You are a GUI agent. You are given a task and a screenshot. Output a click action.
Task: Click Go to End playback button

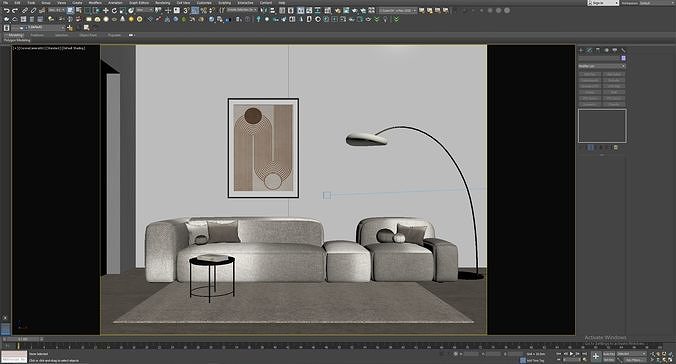point(585,354)
